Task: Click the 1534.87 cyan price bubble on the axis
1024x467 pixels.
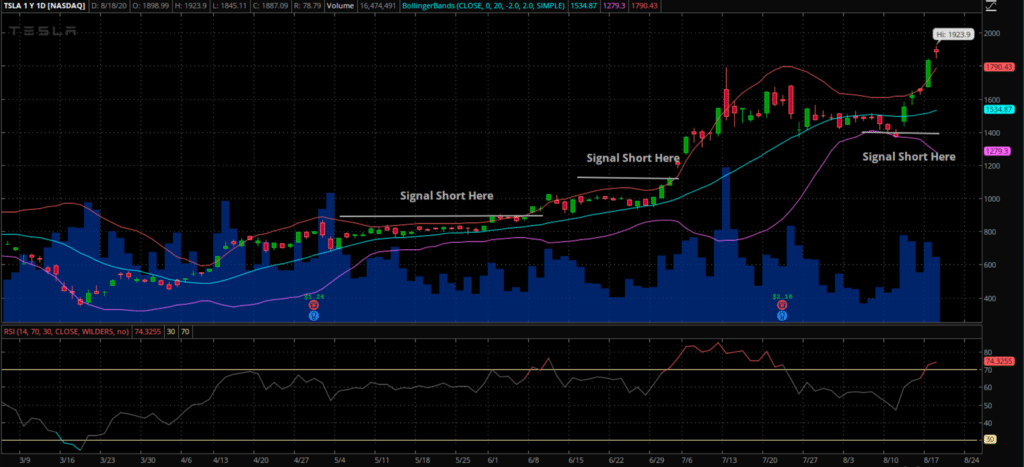Action: pyautogui.click(x=999, y=110)
